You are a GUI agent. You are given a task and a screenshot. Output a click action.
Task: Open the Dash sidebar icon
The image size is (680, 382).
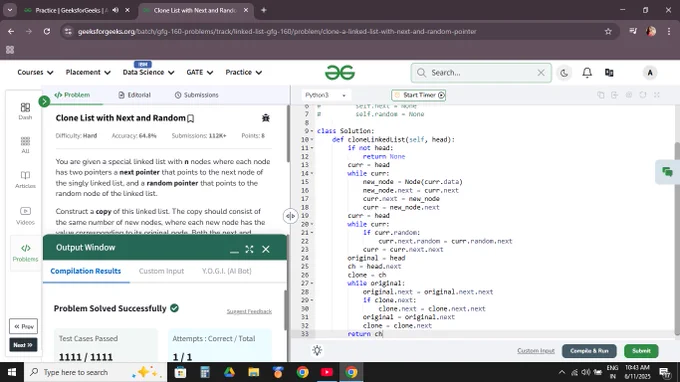tap(25, 111)
